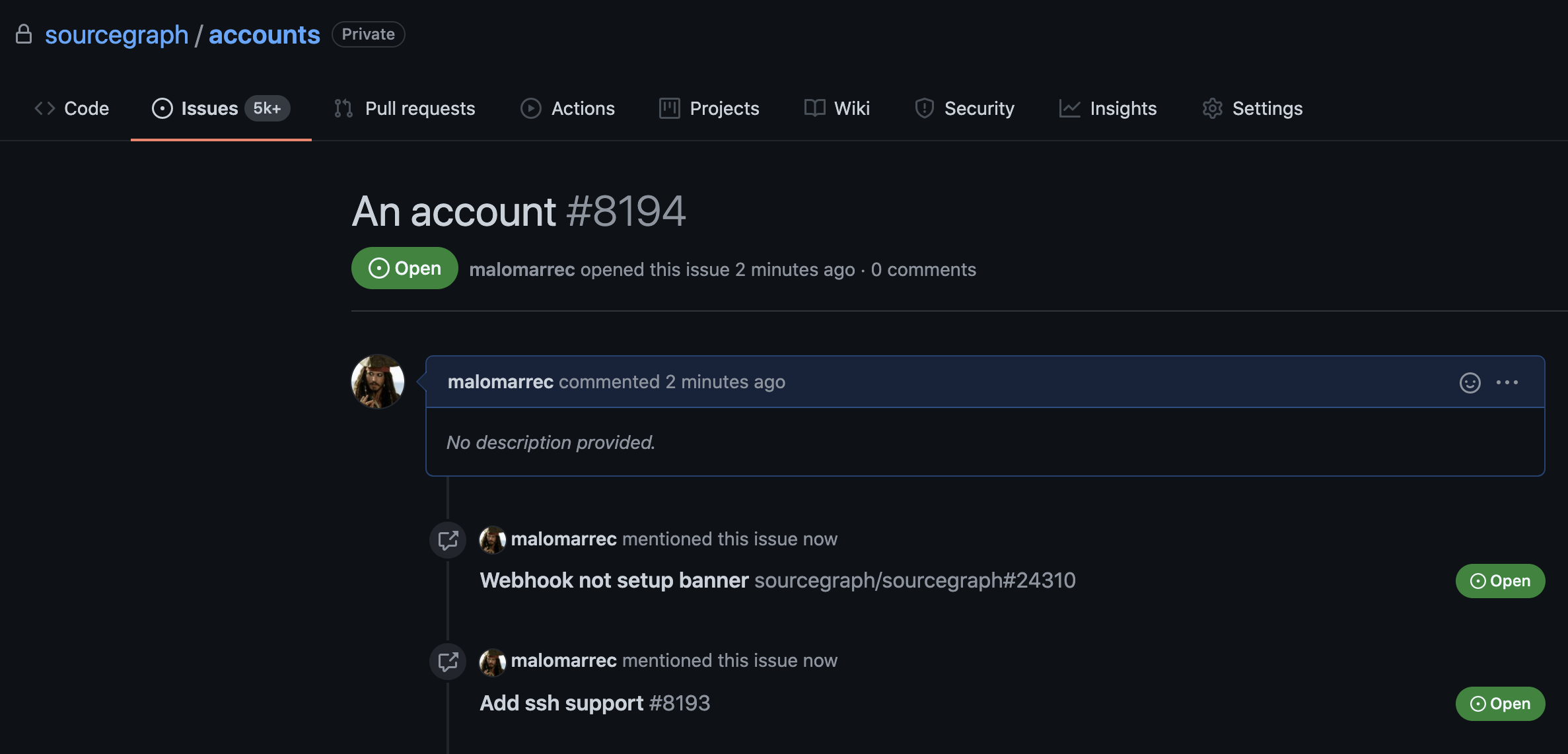1568x754 pixels.
Task: Open the 'Add ssh support' issue link
Action: [561, 703]
